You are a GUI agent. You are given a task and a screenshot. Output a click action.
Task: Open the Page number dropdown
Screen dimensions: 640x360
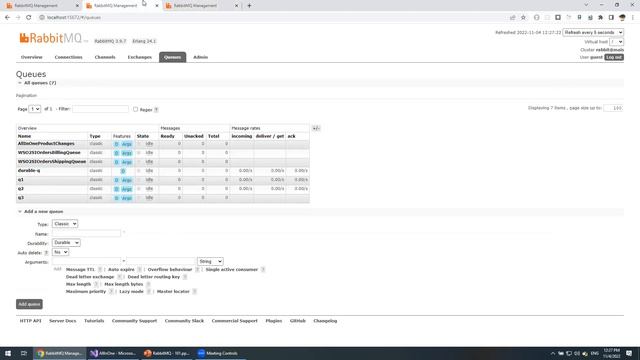point(35,109)
